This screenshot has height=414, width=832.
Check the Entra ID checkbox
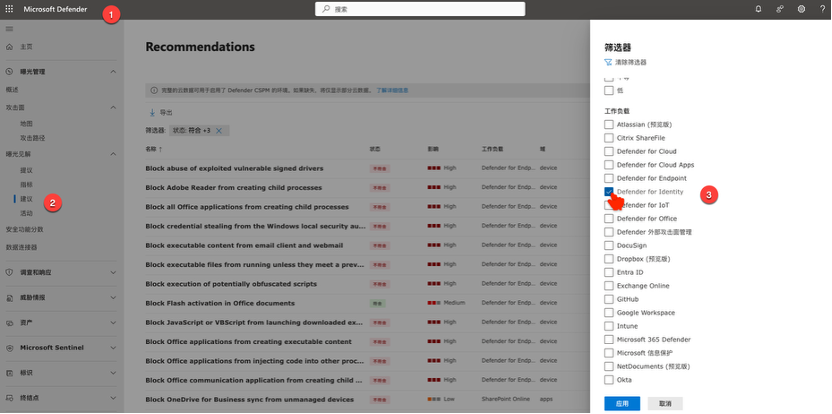point(609,272)
